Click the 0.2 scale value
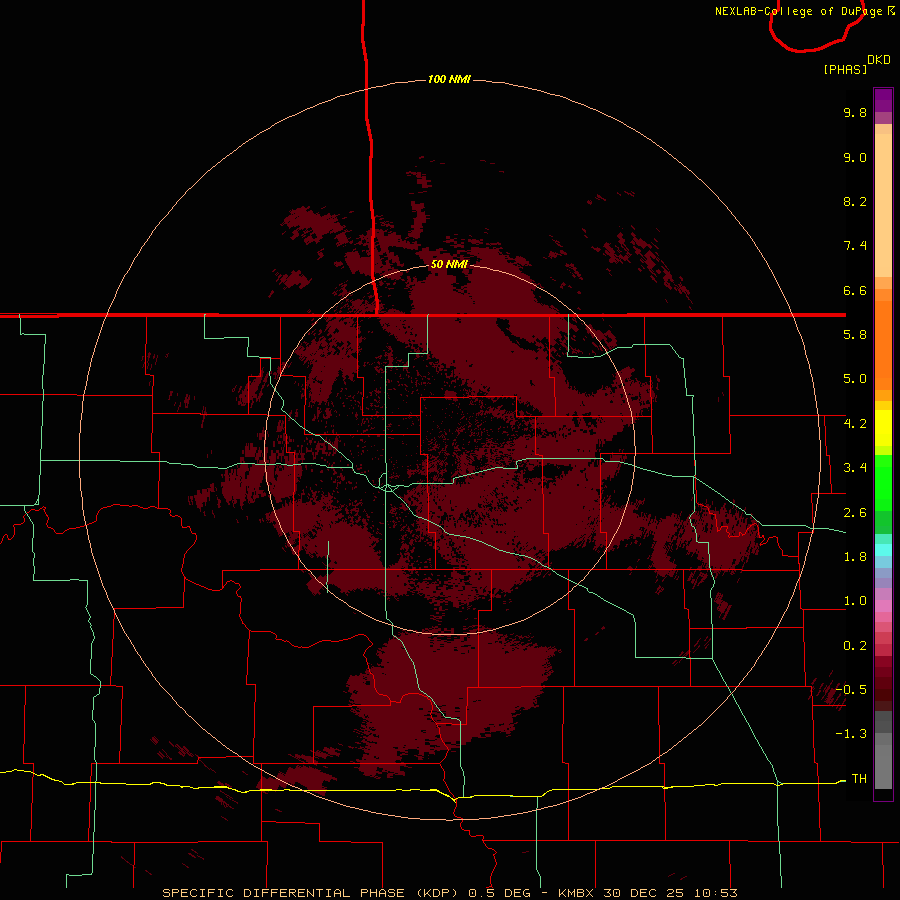 pos(855,646)
